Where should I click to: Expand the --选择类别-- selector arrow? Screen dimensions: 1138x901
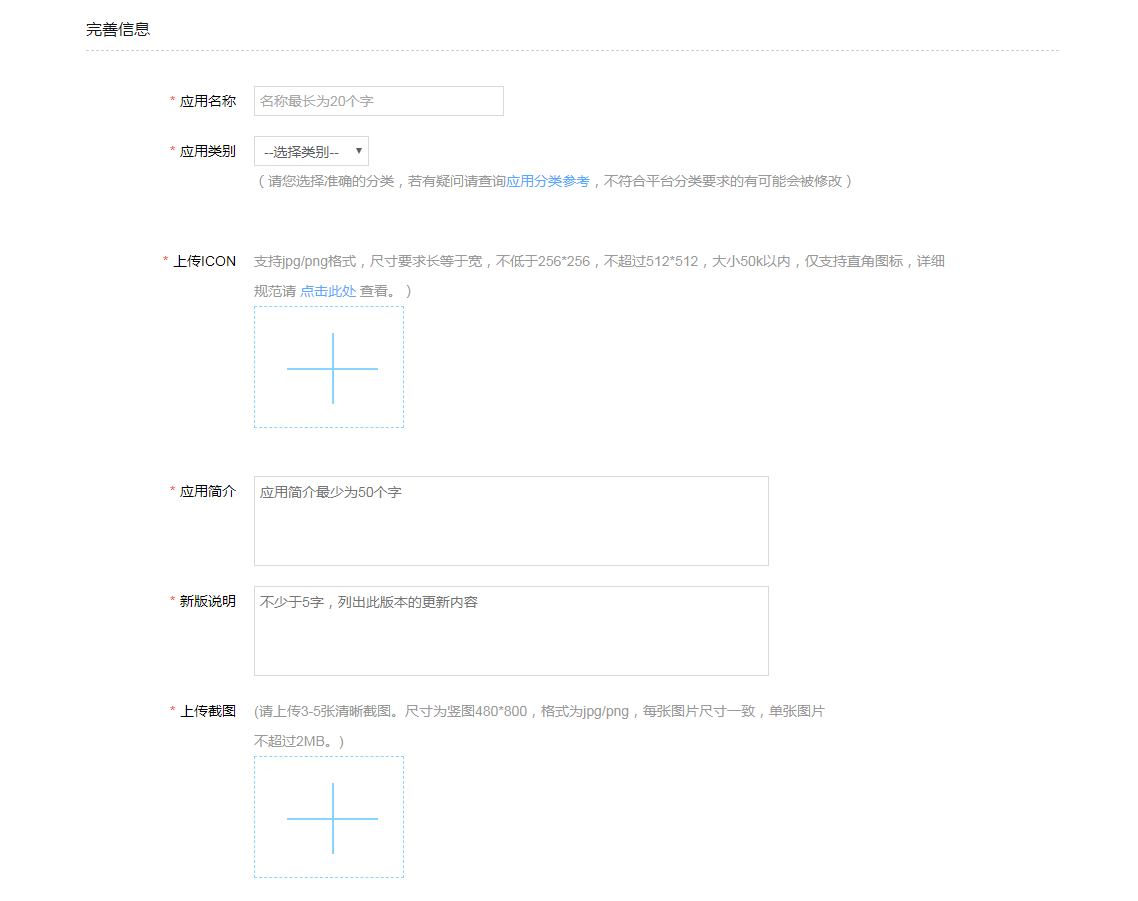[359, 151]
